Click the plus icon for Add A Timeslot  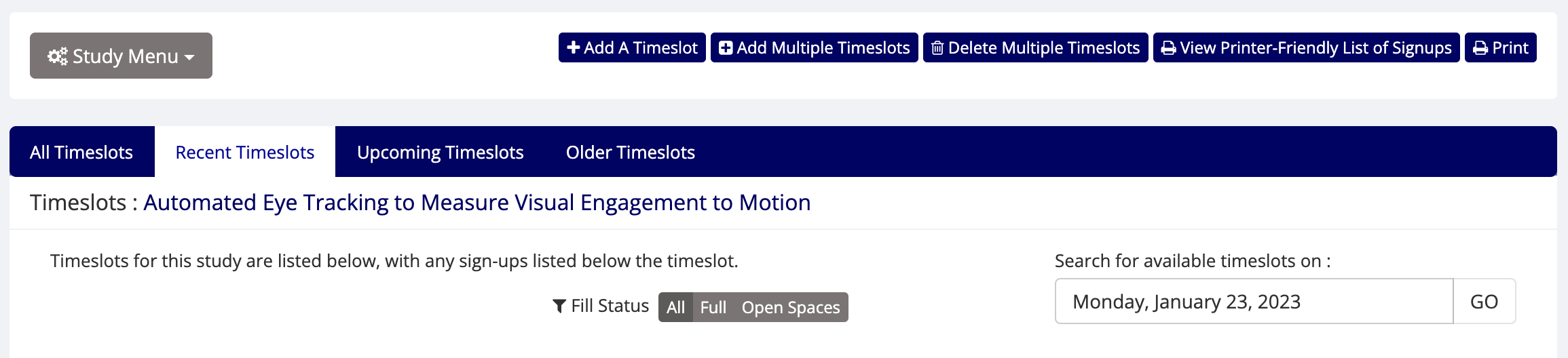pyautogui.click(x=574, y=48)
